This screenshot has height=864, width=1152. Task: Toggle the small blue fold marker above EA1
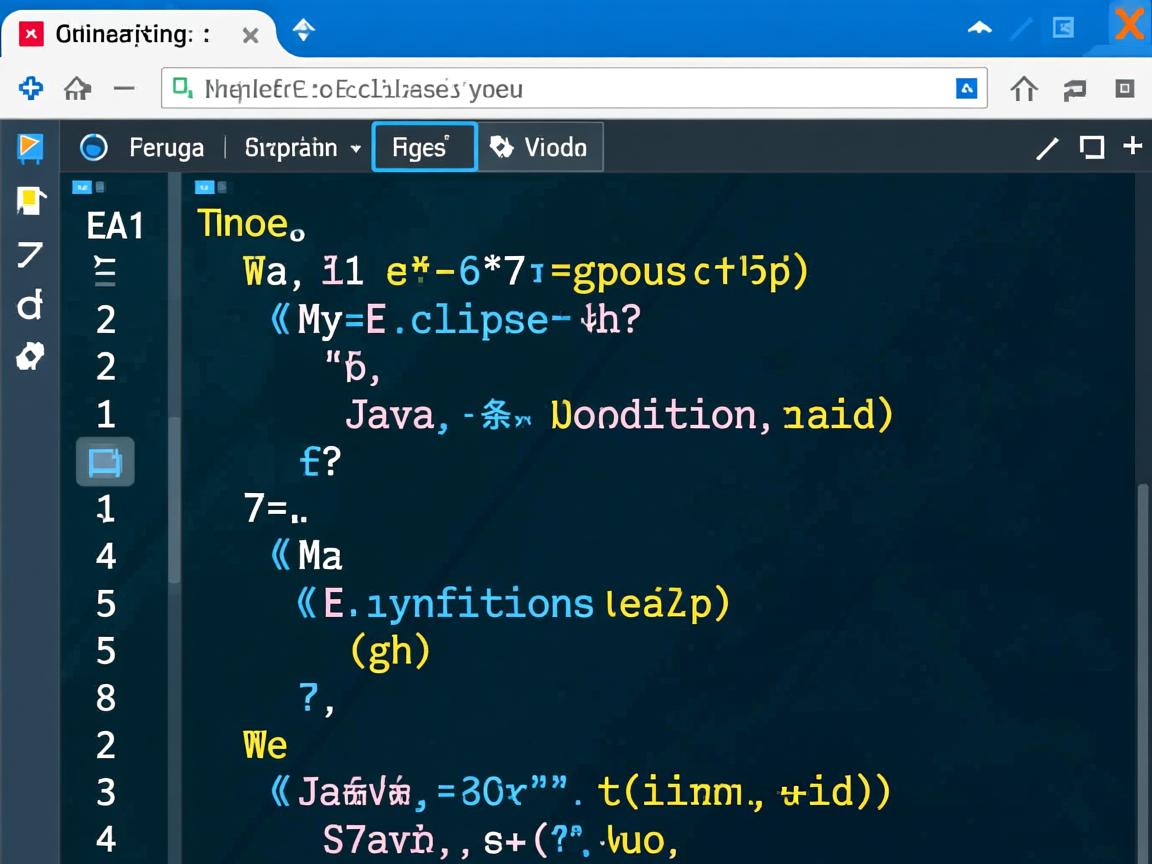84,187
